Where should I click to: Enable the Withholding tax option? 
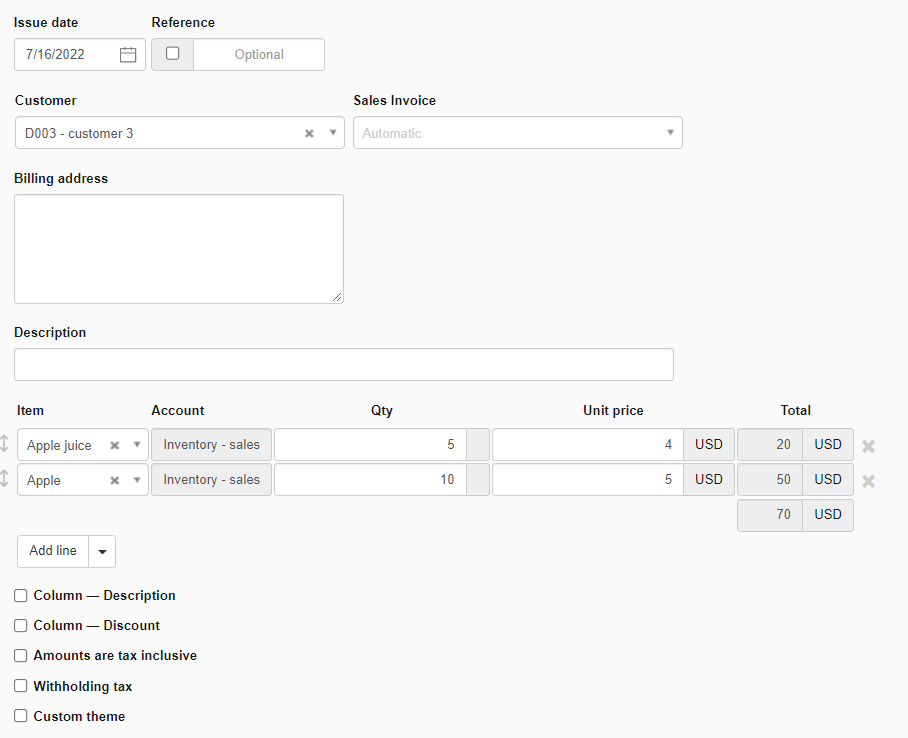click(x=21, y=686)
